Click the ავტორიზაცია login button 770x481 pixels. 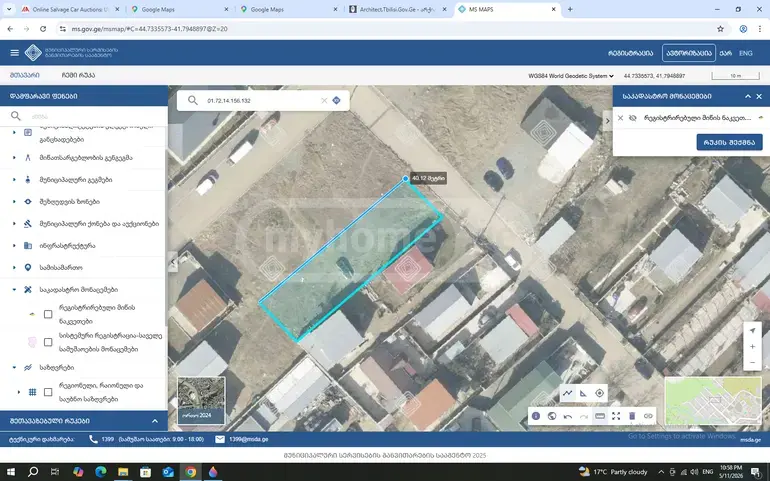coord(688,53)
